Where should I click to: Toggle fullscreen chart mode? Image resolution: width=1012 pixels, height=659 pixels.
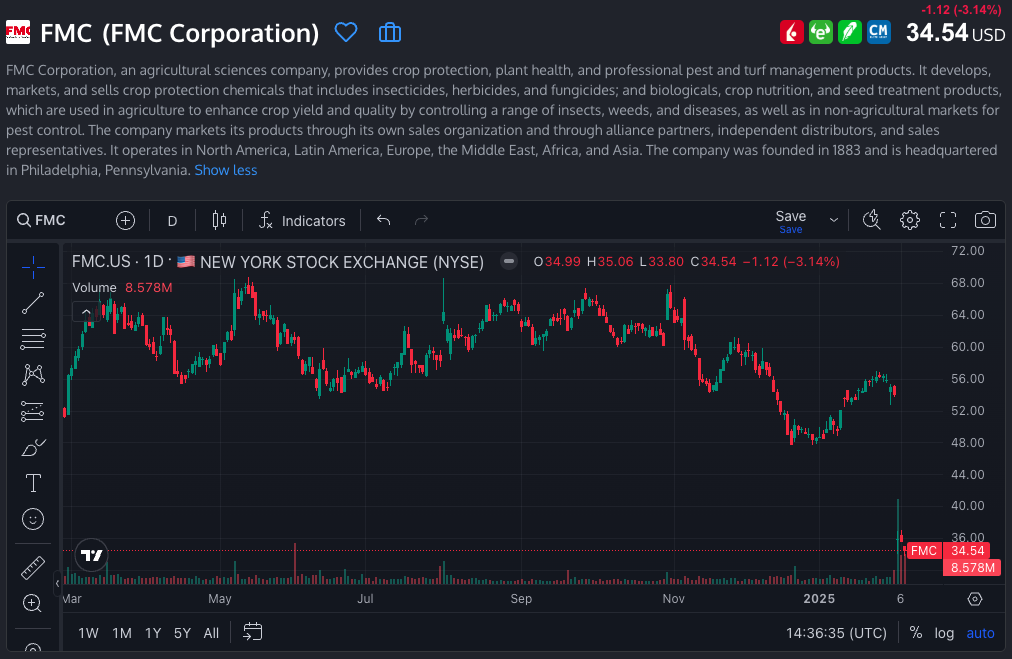click(x=947, y=220)
